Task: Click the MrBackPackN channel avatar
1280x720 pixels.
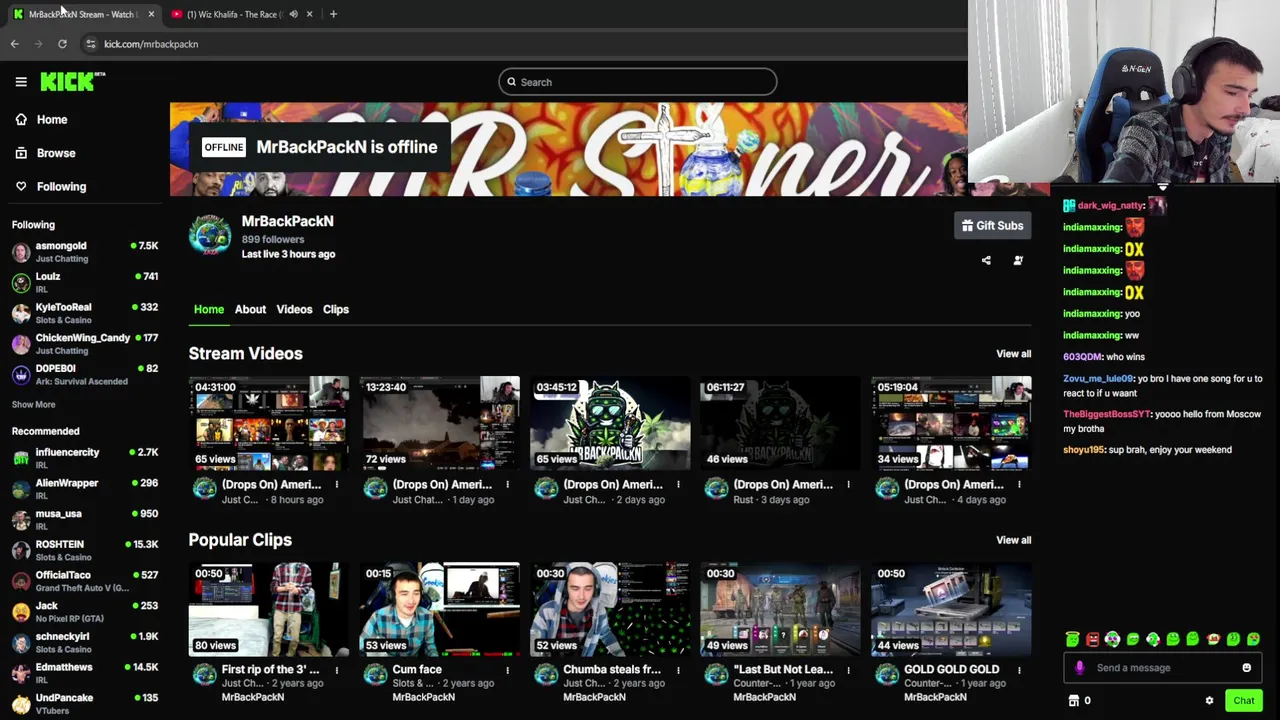Action: (210, 235)
